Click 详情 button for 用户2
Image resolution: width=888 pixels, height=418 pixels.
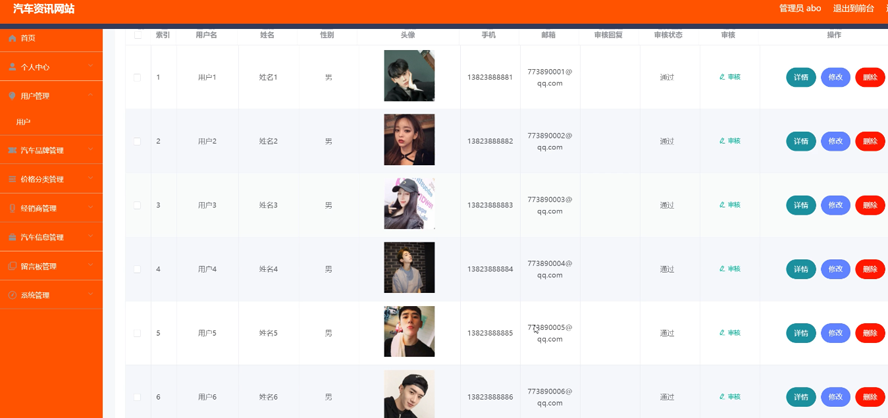coord(801,141)
